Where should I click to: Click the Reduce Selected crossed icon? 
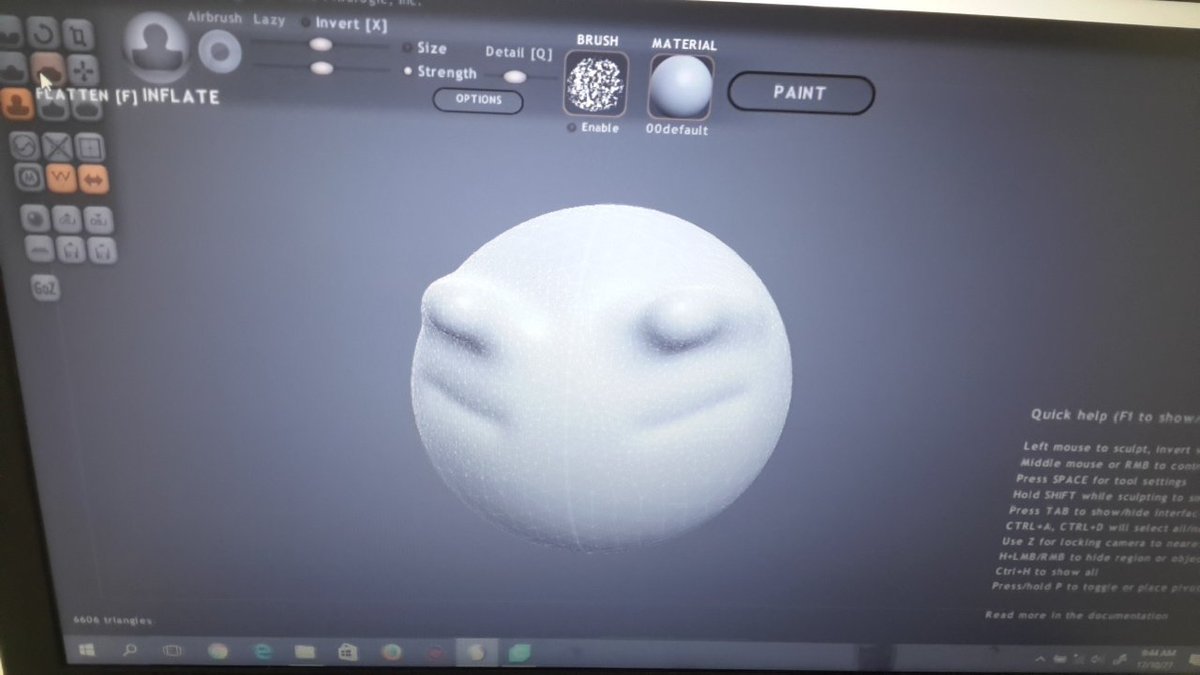(x=57, y=147)
